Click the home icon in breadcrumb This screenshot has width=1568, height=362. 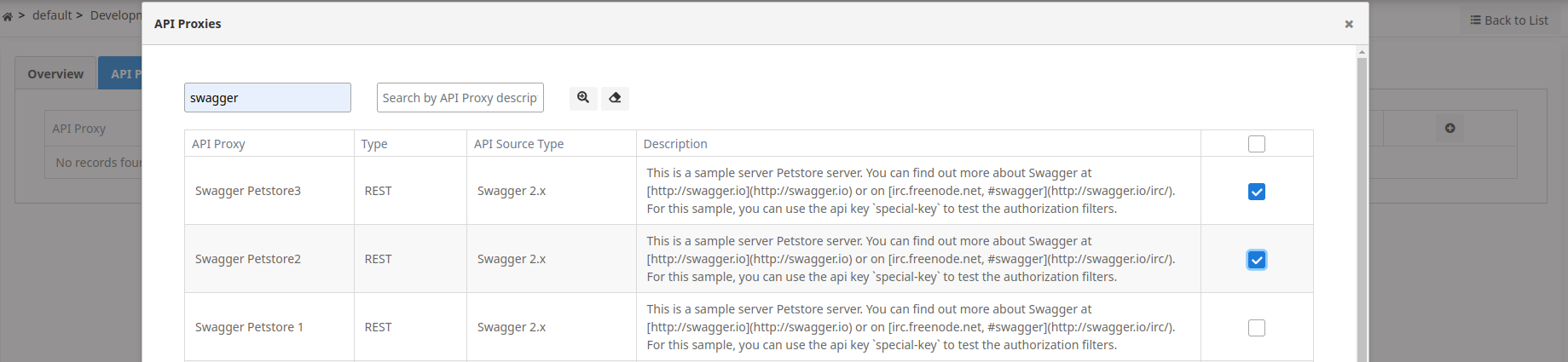click(8, 16)
